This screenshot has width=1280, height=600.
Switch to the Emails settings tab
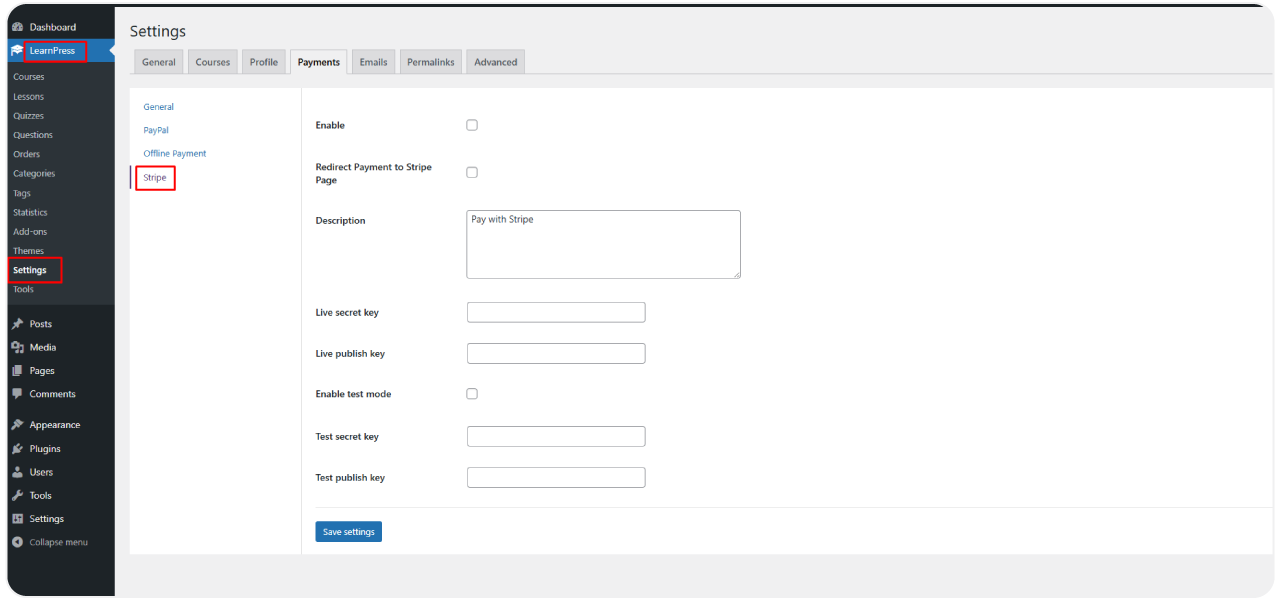(x=373, y=62)
